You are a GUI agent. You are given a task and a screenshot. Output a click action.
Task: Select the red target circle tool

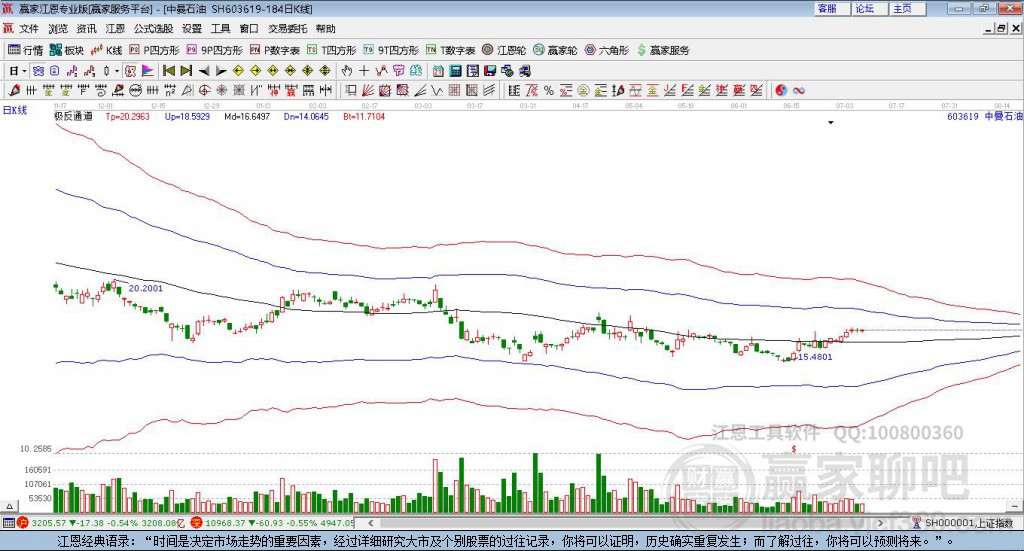[202, 91]
